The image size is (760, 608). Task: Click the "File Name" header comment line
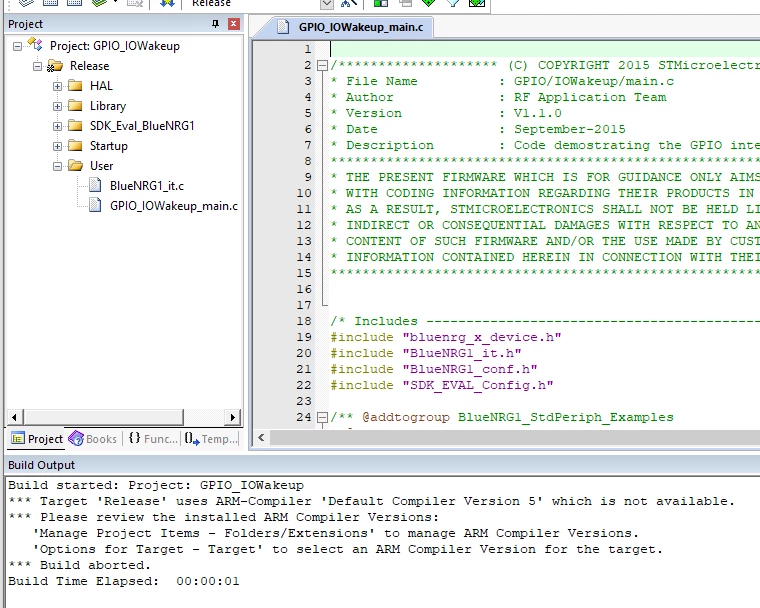pos(502,81)
